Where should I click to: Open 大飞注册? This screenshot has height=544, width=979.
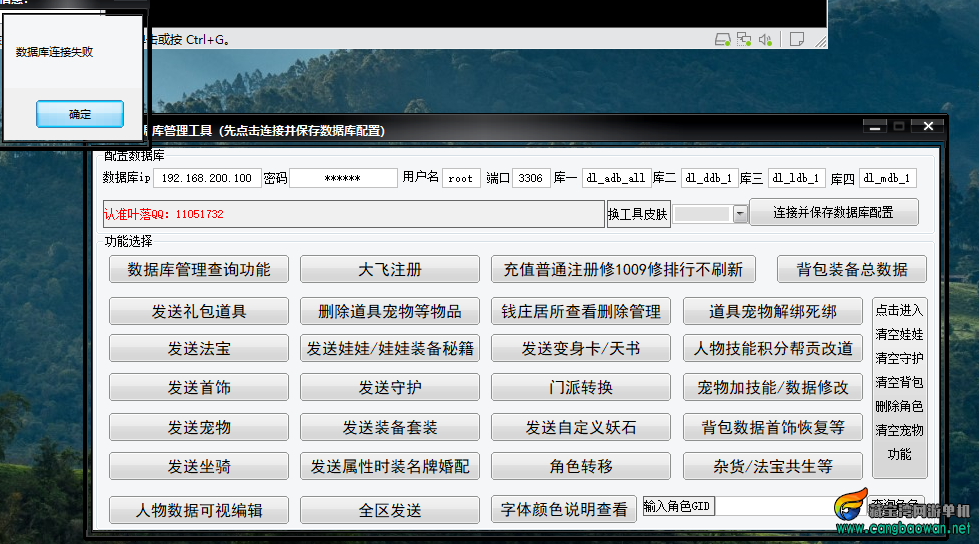click(x=390, y=270)
